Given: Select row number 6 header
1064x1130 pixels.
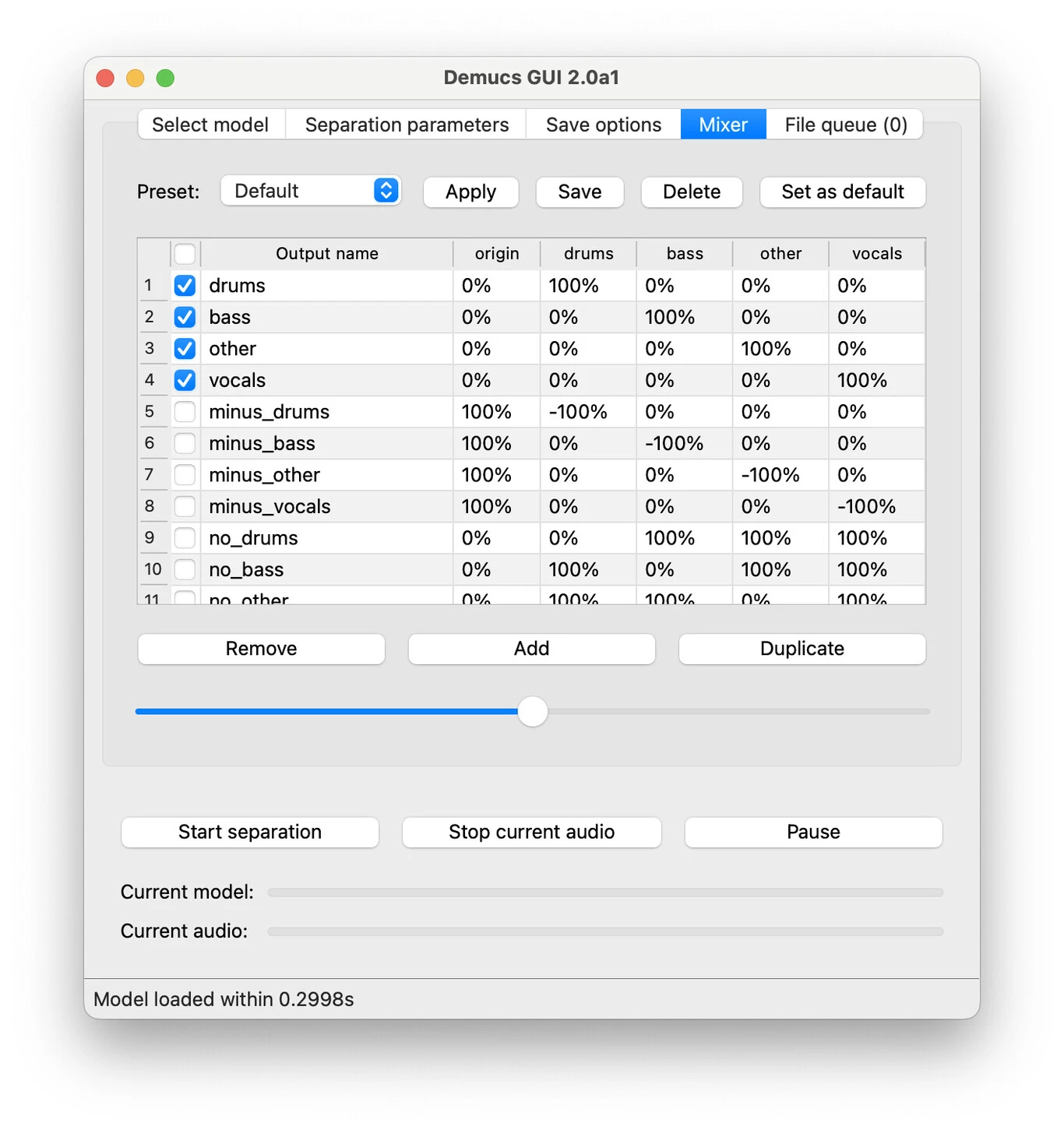Looking at the screenshot, I should tap(150, 443).
